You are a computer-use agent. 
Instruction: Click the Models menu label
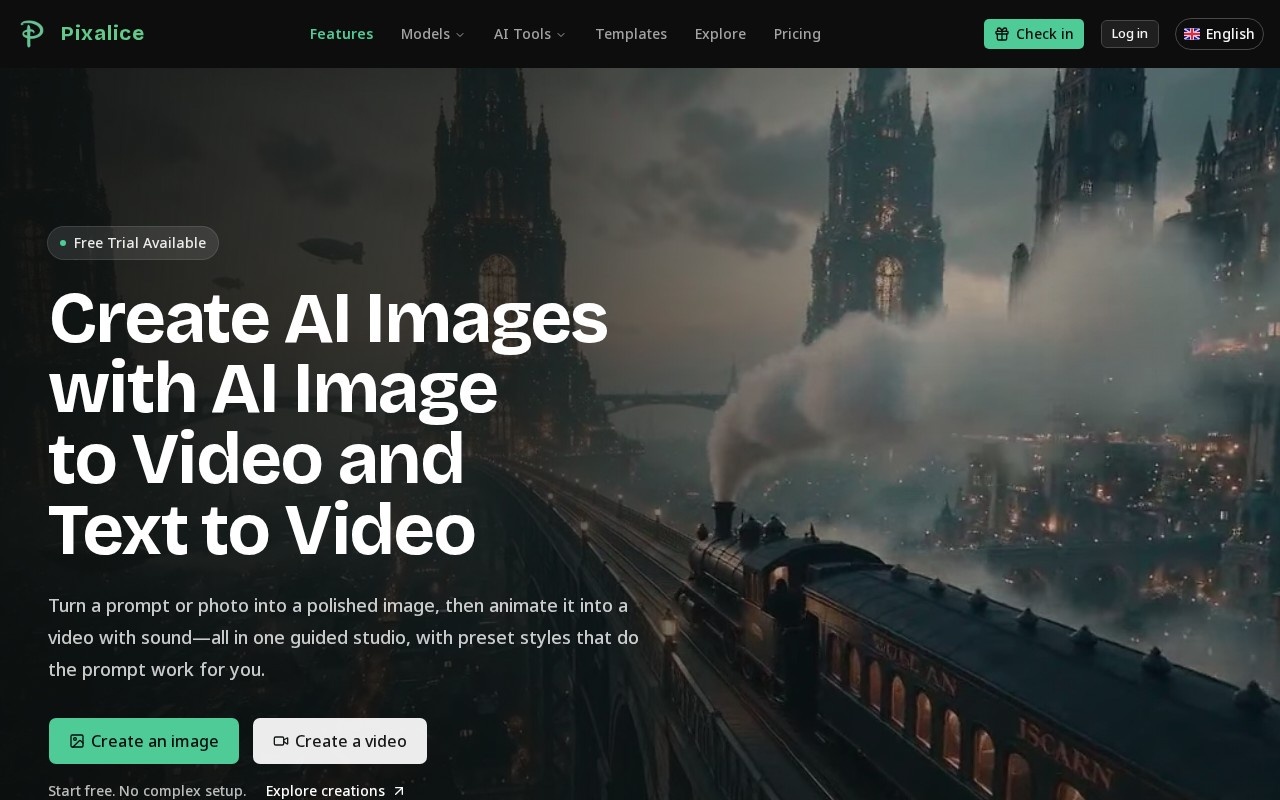point(425,34)
